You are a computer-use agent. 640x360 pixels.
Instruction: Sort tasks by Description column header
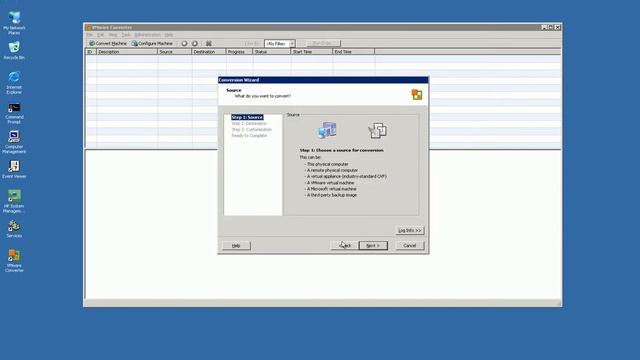[127, 52]
